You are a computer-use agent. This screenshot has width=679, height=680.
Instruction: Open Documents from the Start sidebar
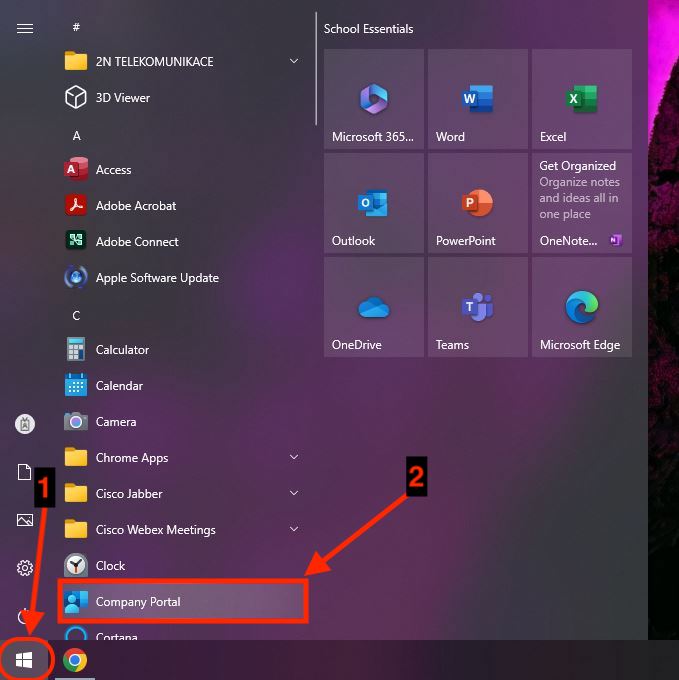coord(25,472)
